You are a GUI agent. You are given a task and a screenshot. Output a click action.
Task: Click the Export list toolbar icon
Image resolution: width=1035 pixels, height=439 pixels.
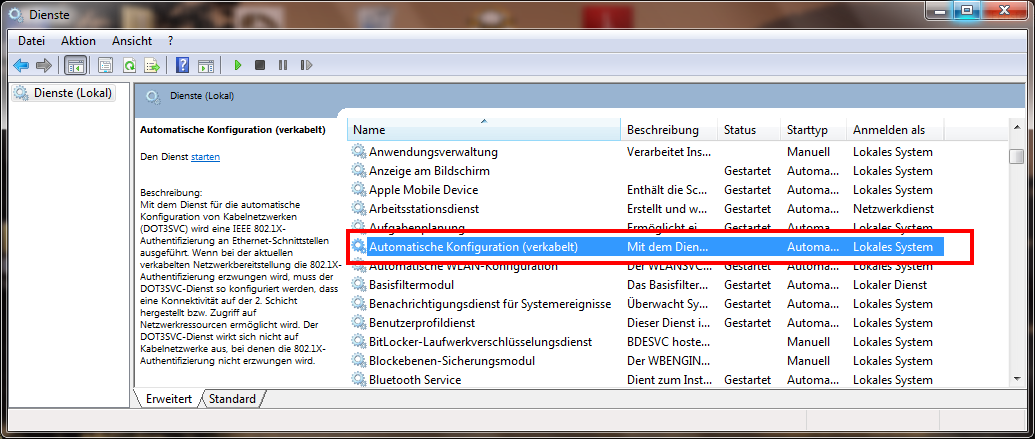(152, 65)
